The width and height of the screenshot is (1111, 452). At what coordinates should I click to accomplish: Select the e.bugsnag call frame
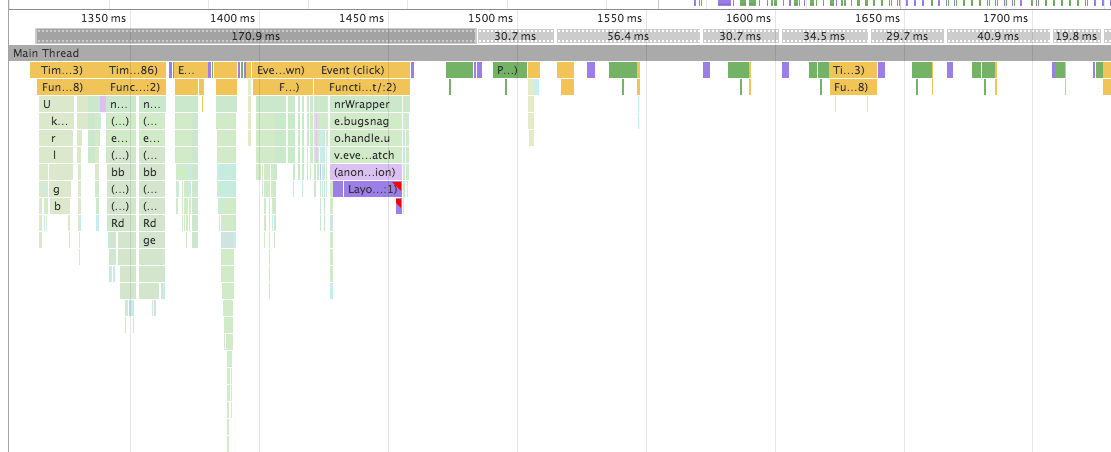coord(366,121)
